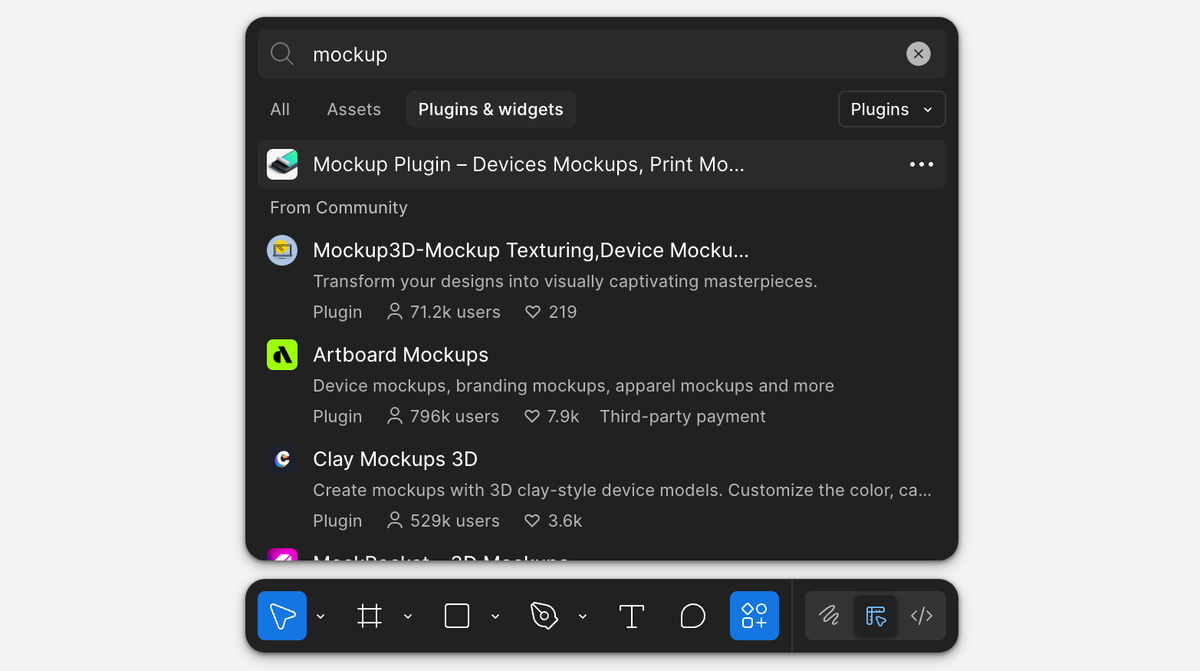
Task: Open the Move tool options chevron
Action: click(x=320, y=616)
